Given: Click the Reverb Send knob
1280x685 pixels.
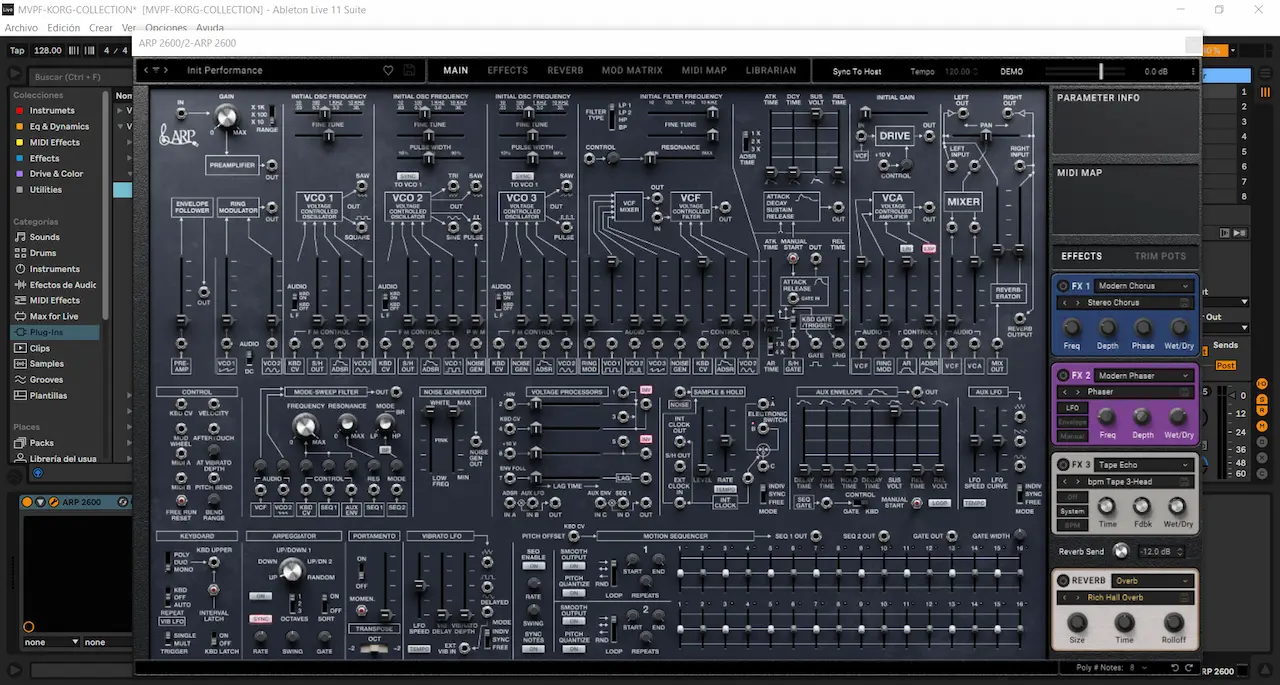Looking at the screenshot, I should 1120,551.
